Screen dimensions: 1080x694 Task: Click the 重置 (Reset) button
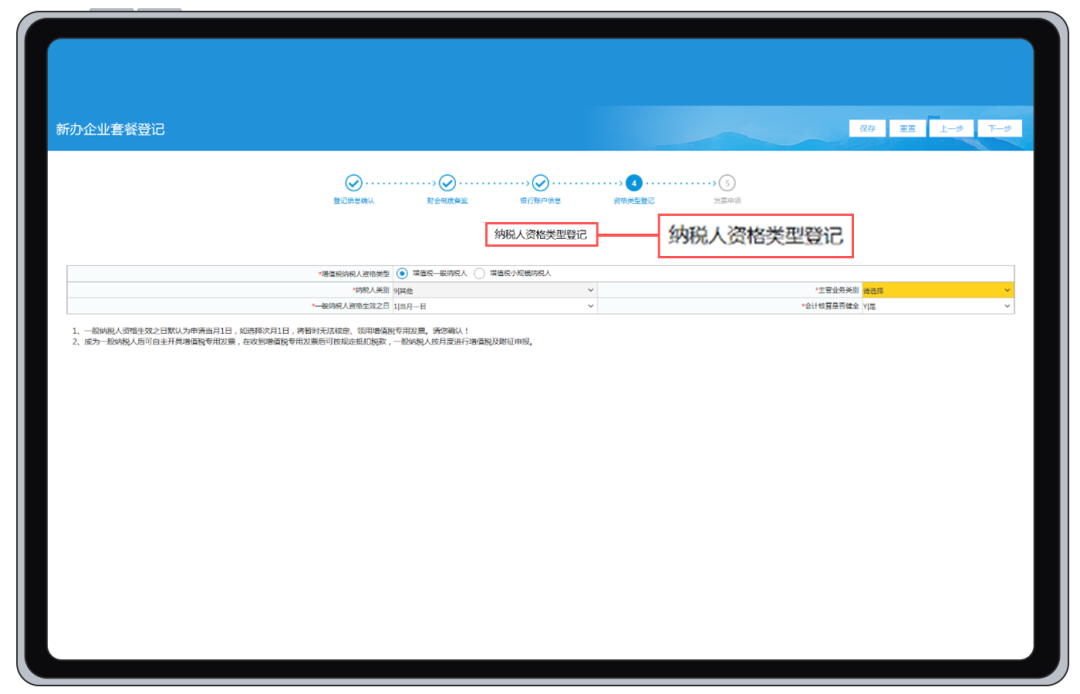[907, 129]
